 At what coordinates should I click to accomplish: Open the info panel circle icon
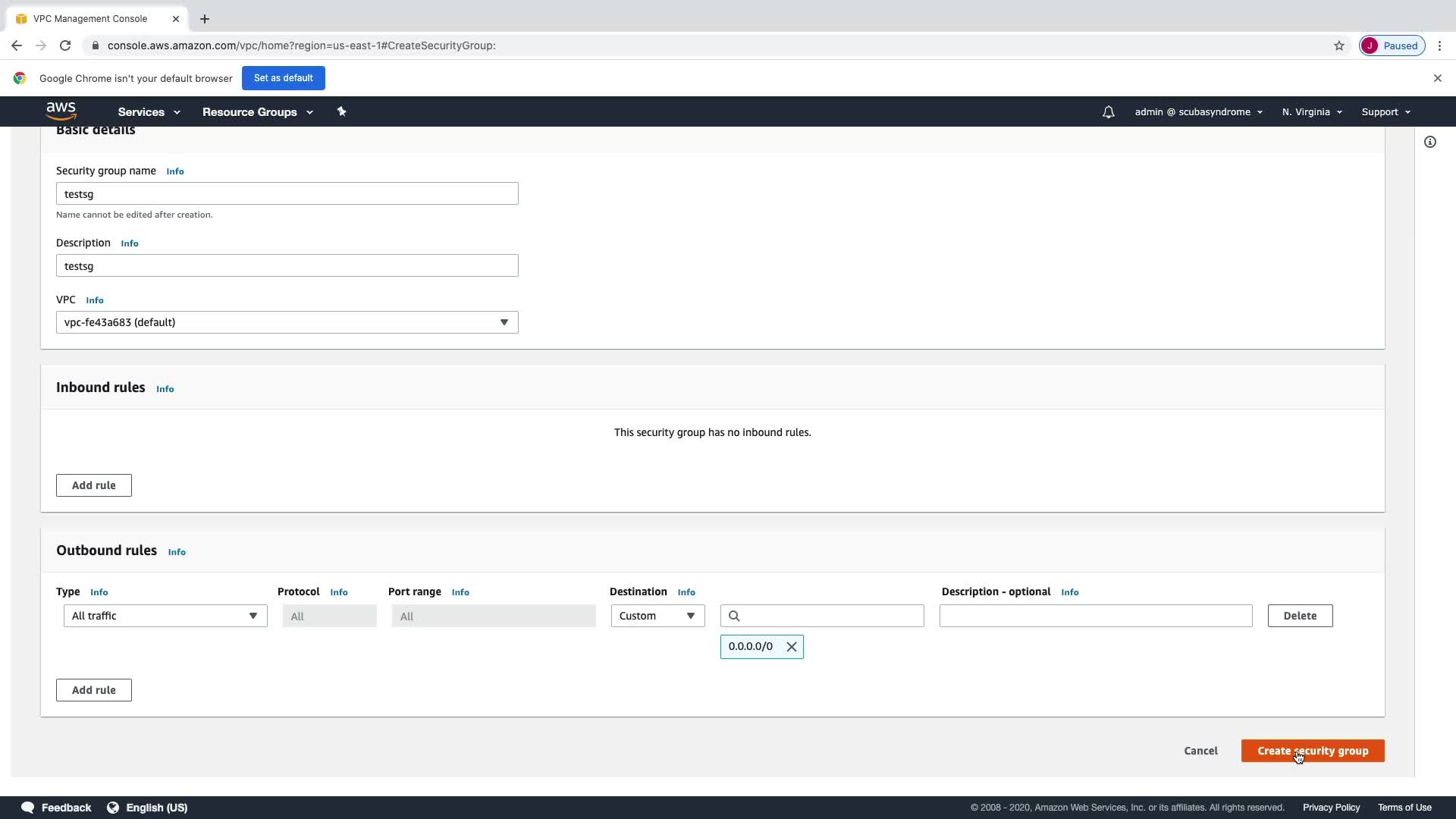tap(1429, 142)
